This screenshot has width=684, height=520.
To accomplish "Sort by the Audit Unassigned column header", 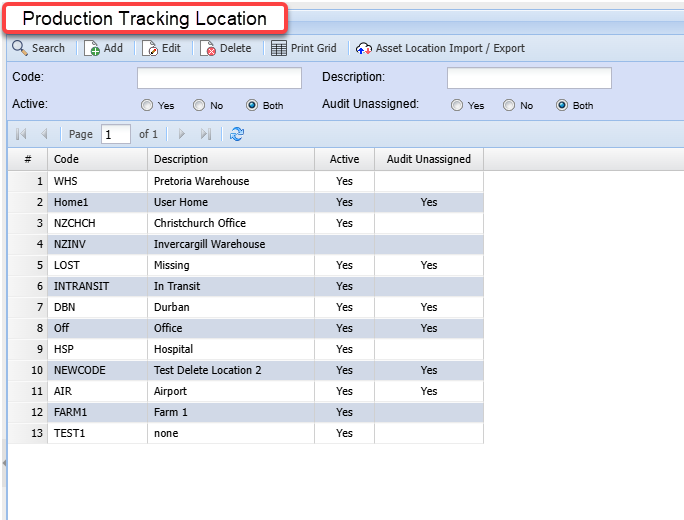I will [x=428, y=159].
